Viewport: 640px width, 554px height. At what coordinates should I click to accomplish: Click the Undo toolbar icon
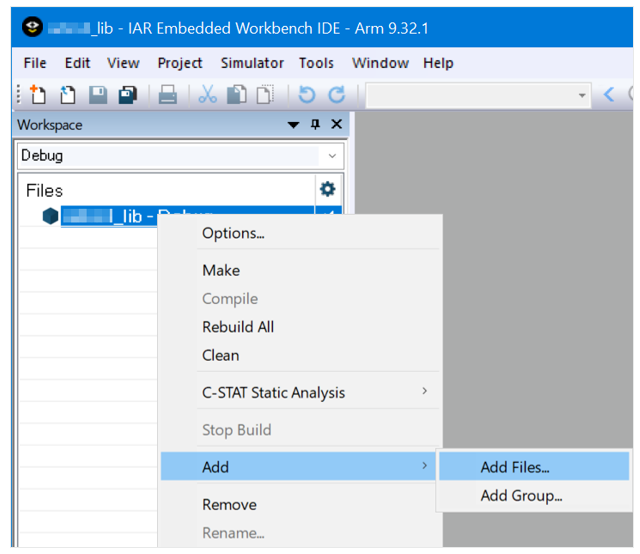click(x=307, y=95)
